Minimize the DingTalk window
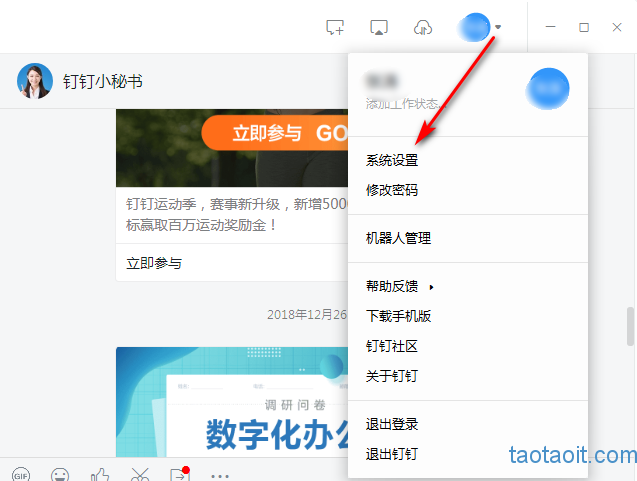This screenshot has height=481, width=637. (x=550, y=27)
